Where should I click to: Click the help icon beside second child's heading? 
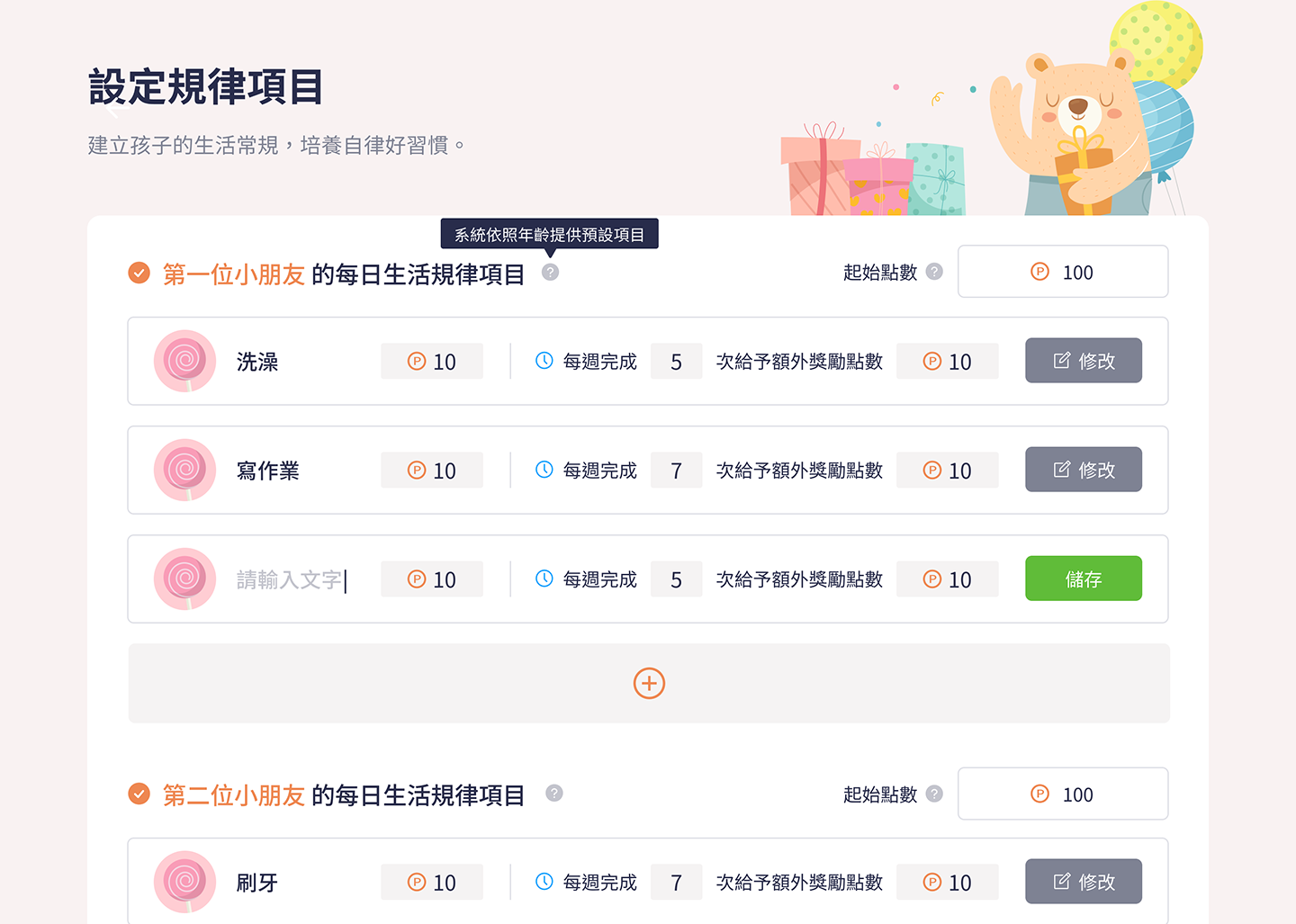[554, 793]
